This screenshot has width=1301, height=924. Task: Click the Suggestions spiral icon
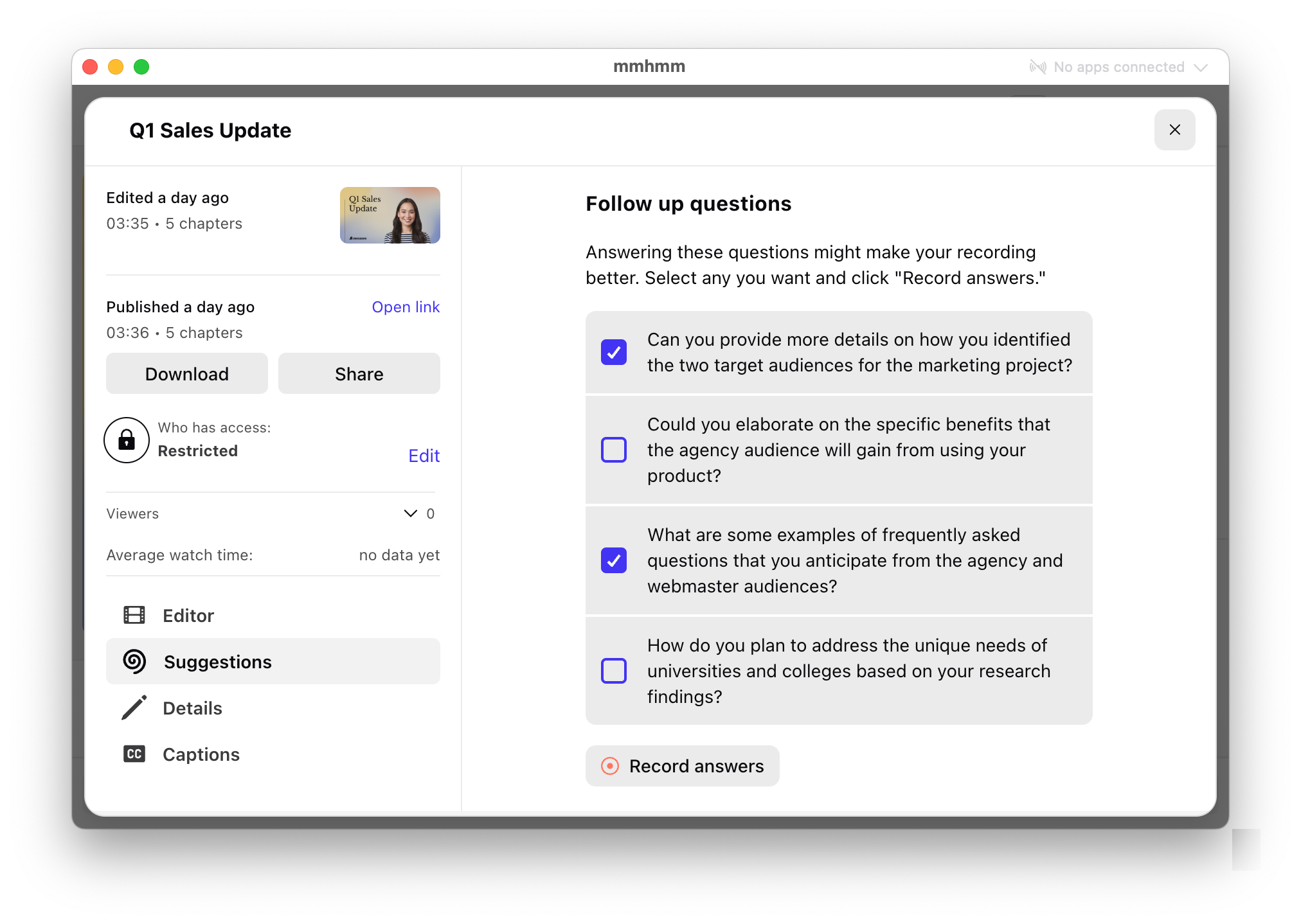134,662
